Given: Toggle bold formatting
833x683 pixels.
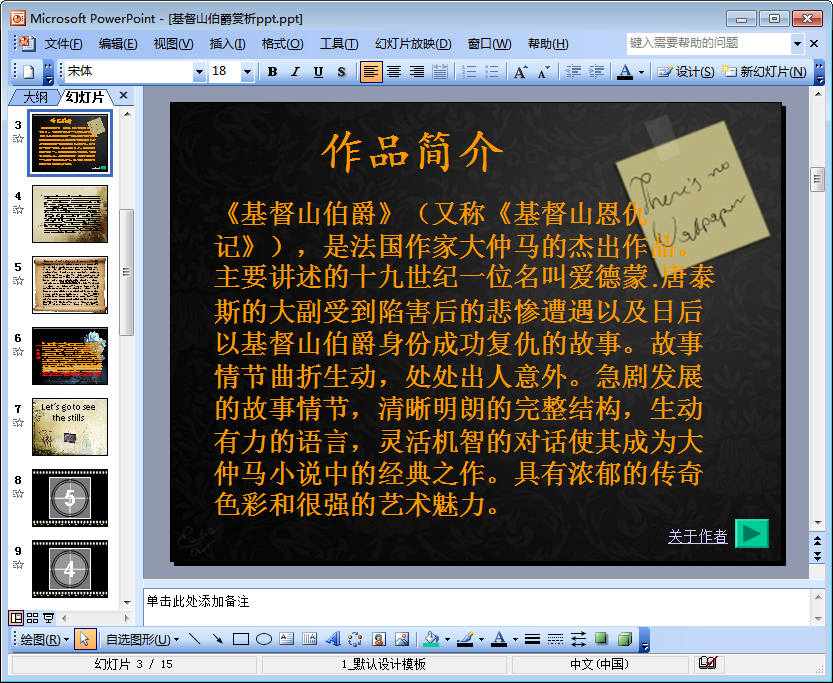Looking at the screenshot, I should click(x=273, y=72).
